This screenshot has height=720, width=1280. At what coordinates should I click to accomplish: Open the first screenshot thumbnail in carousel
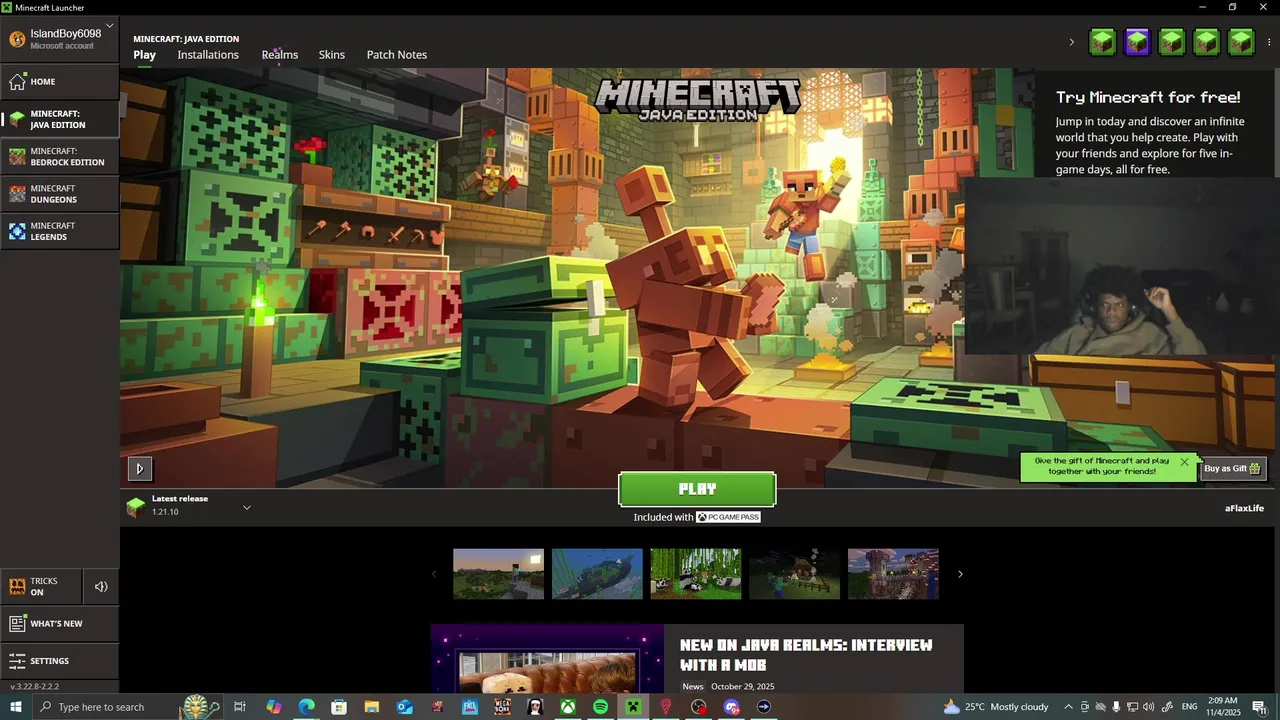(498, 574)
